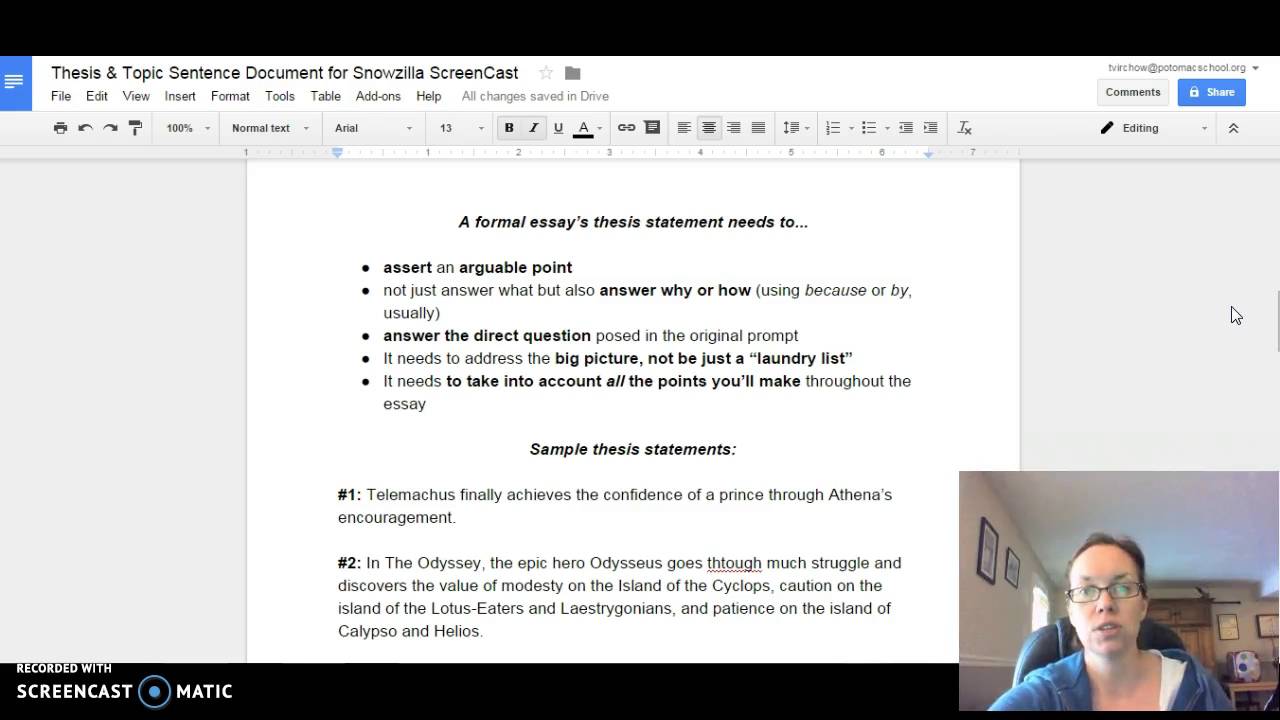
Task: Open the Edit menu
Action: tap(97, 96)
